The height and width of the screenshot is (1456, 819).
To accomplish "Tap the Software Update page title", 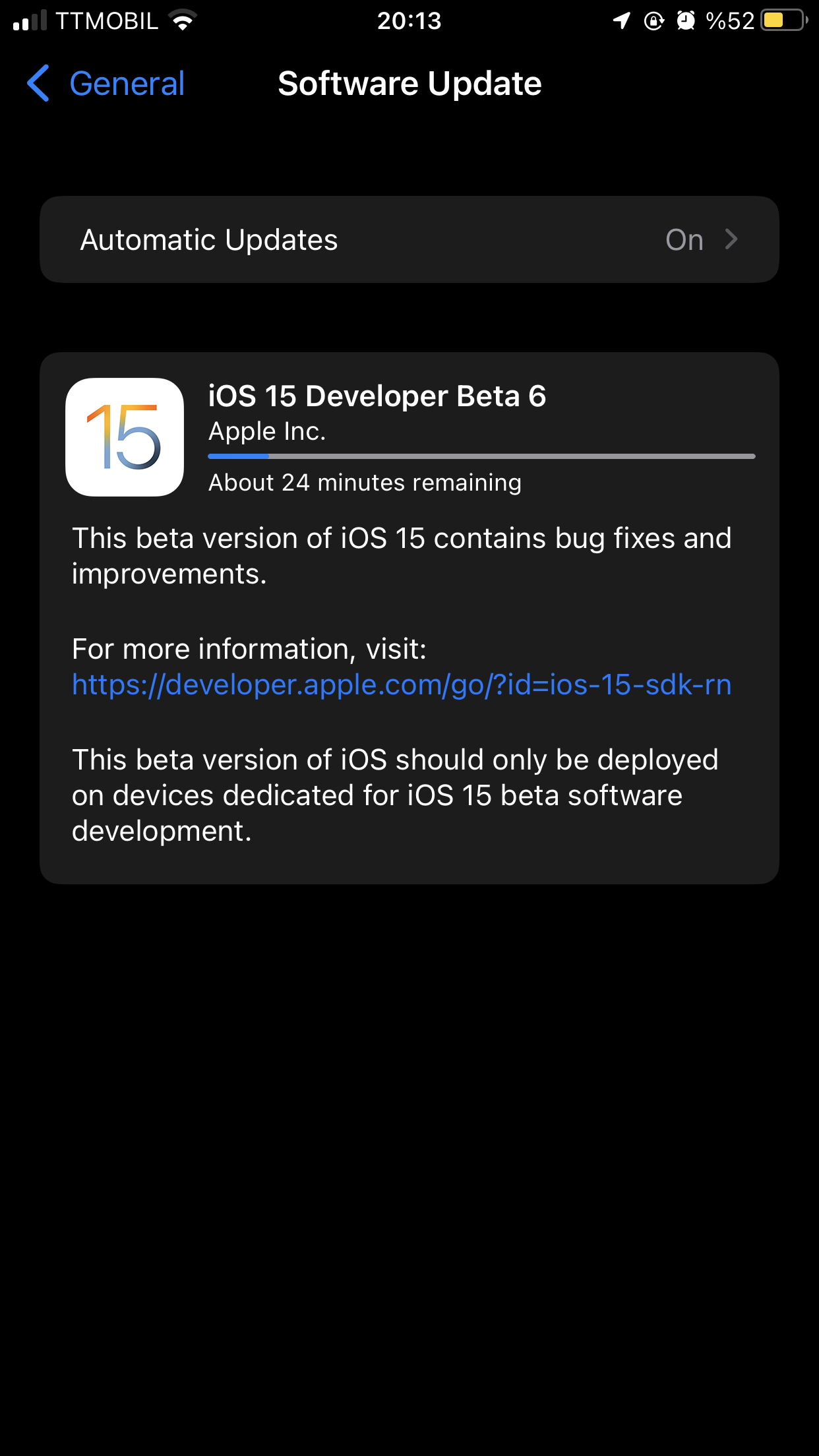I will (x=409, y=84).
